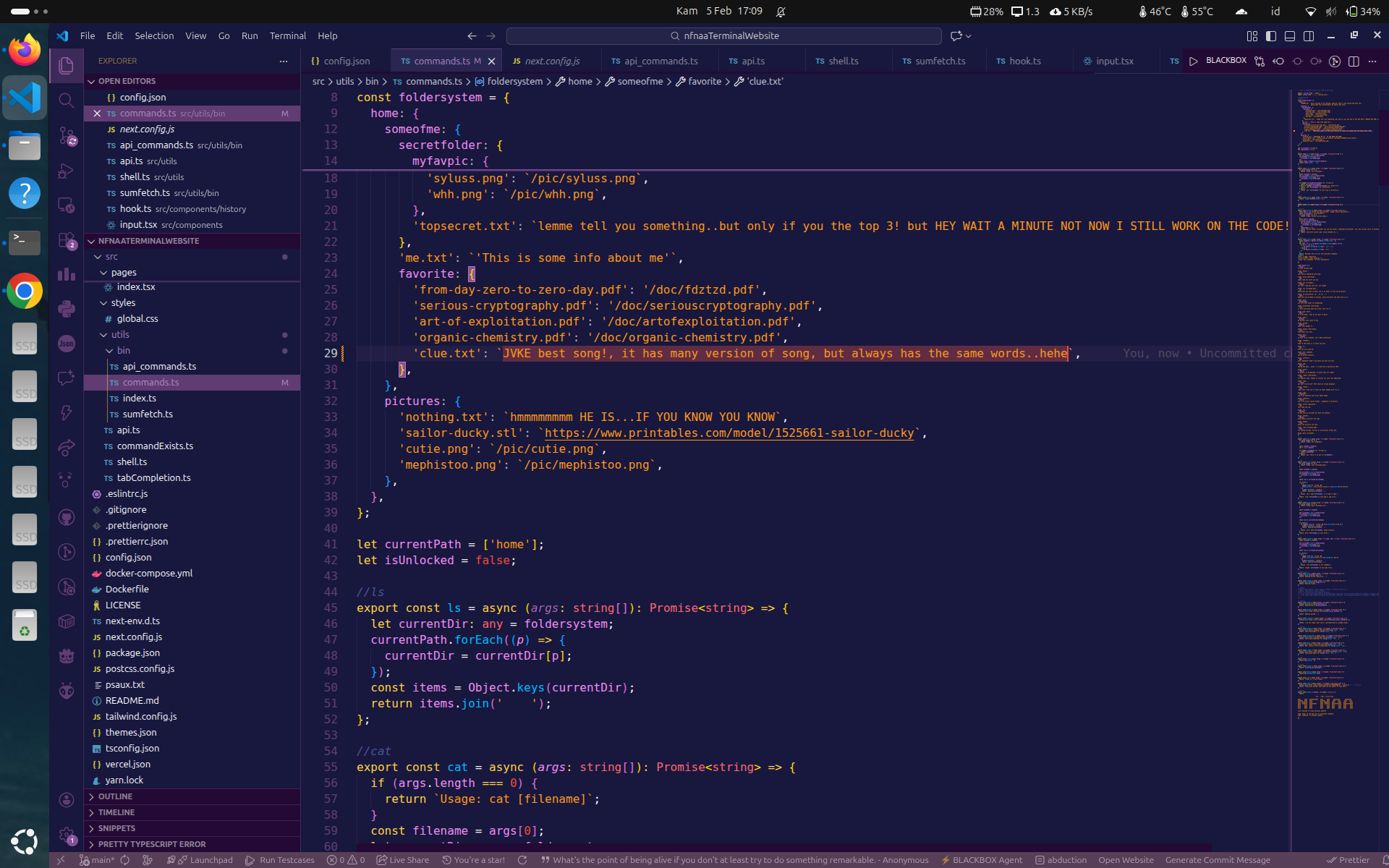Open the Search view in activity bar

[x=66, y=101]
